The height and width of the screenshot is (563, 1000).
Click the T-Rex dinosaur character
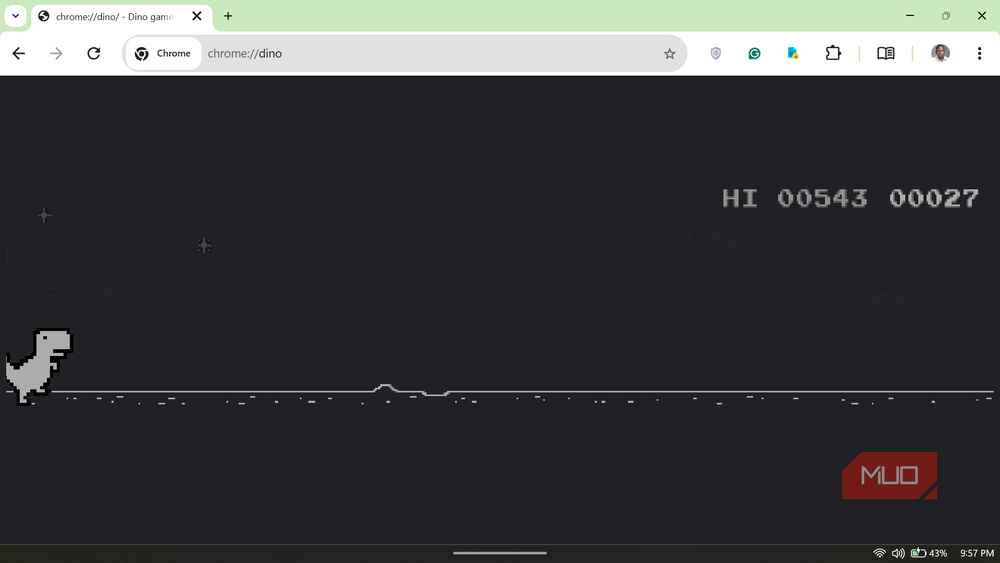click(x=38, y=366)
